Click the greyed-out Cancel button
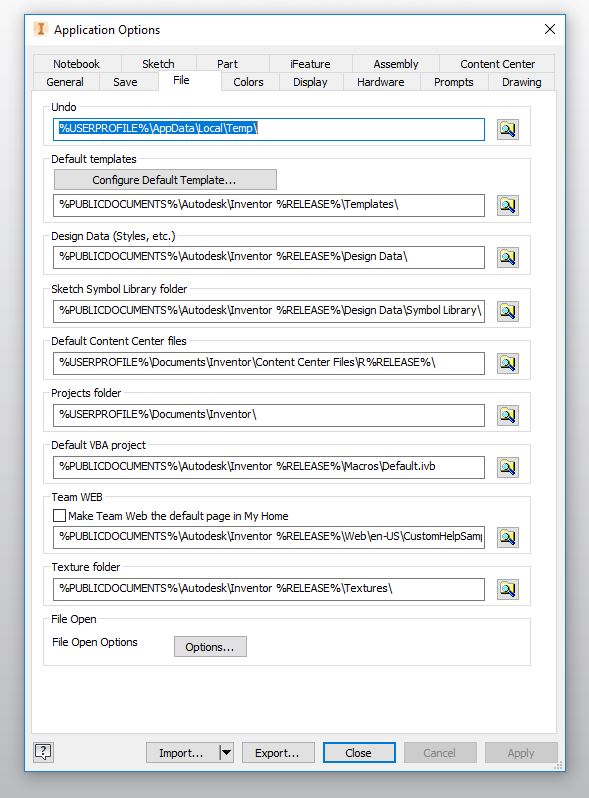This screenshot has height=798, width=589. point(440,753)
